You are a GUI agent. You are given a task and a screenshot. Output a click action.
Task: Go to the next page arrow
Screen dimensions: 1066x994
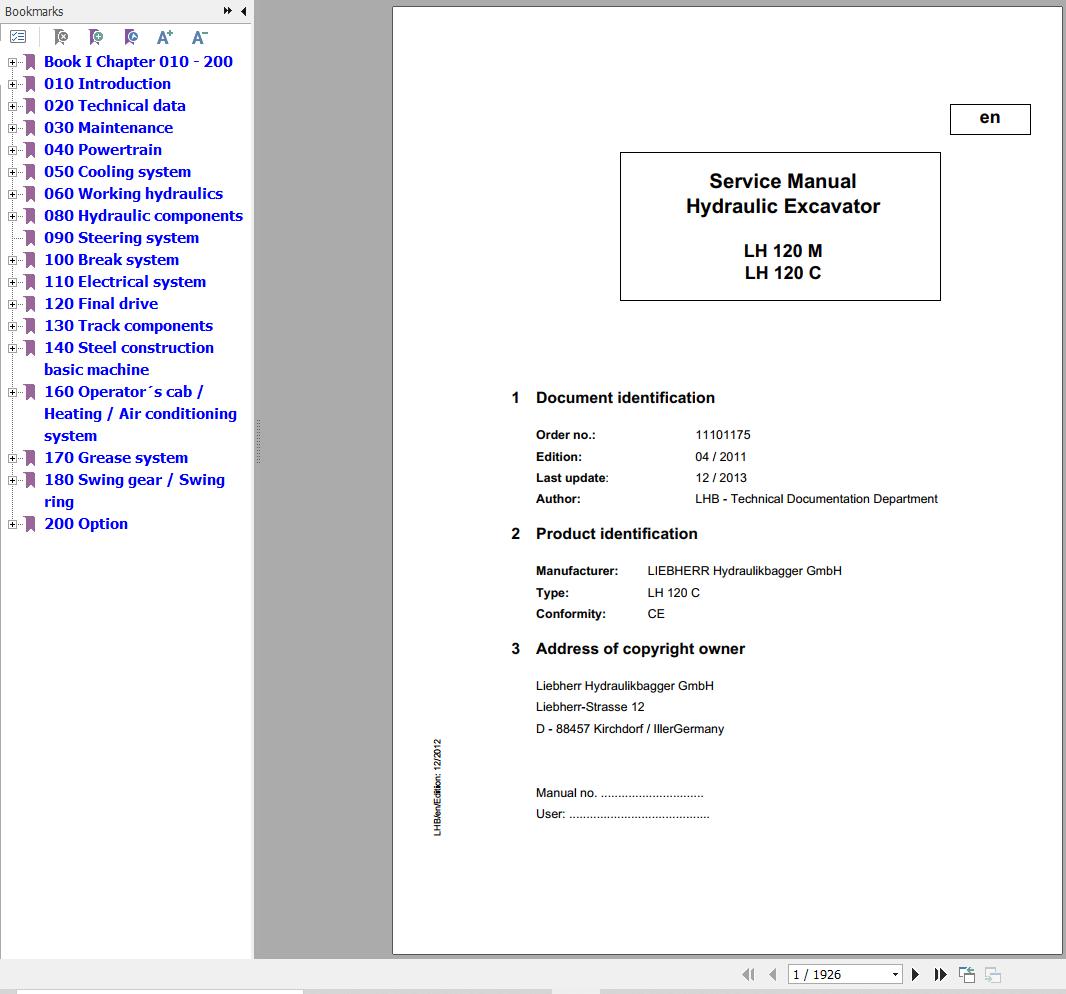click(x=915, y=974)
